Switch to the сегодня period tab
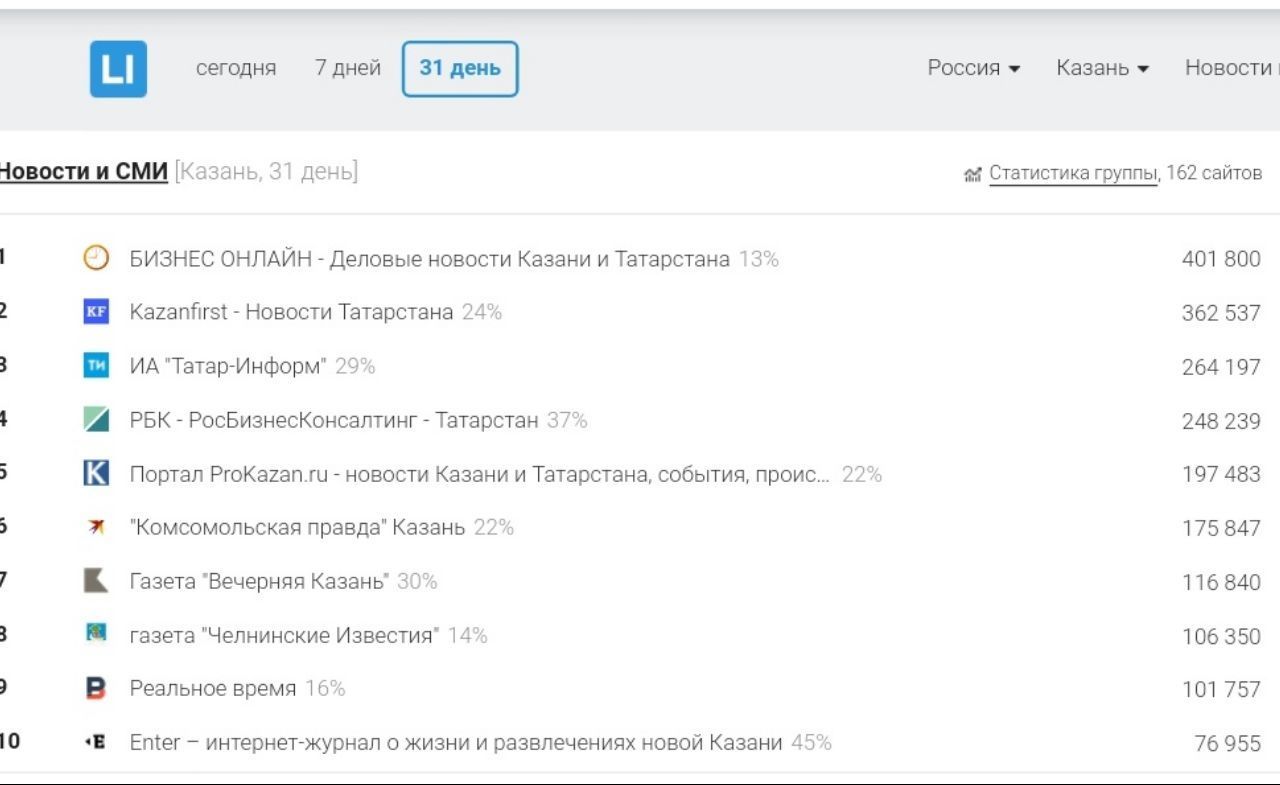The image size is (1280, 785). [236, 68]
